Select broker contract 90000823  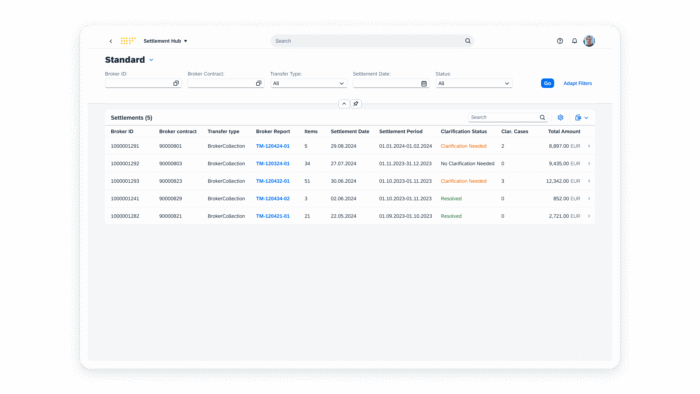[x=171, y=181]
